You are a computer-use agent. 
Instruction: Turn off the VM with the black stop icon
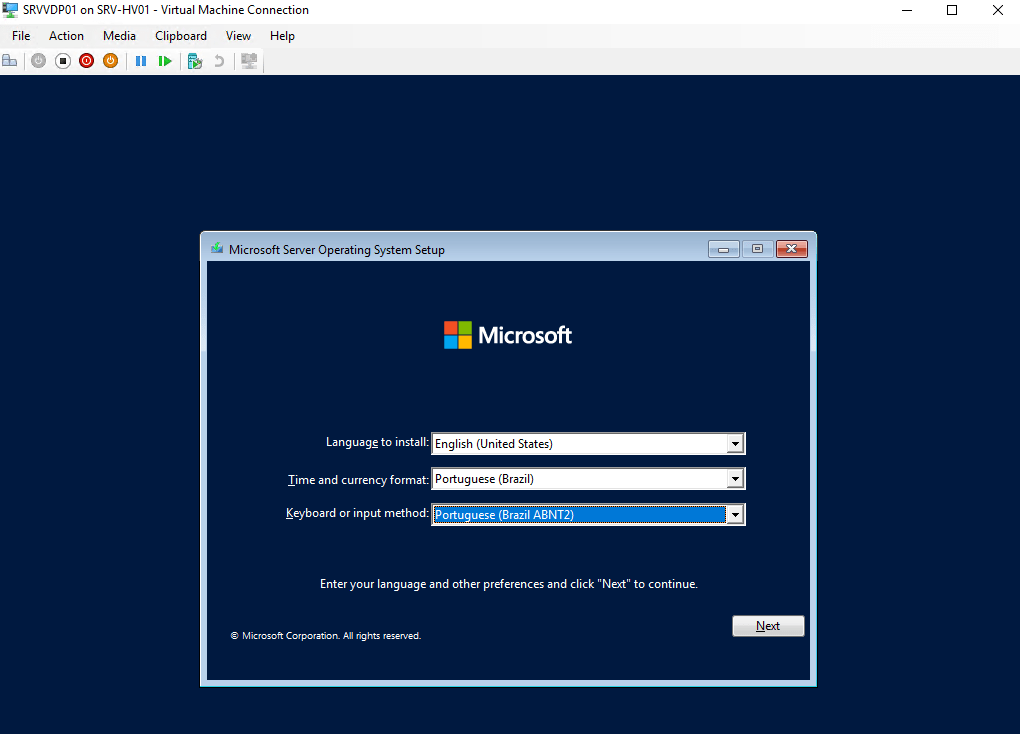coord(62,61)
